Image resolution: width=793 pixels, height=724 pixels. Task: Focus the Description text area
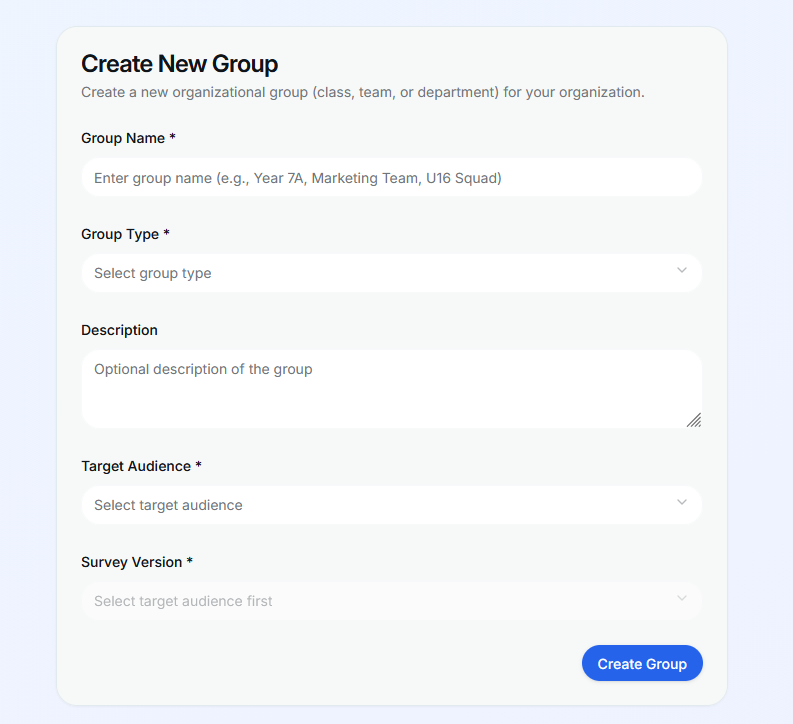pos(391,388)
